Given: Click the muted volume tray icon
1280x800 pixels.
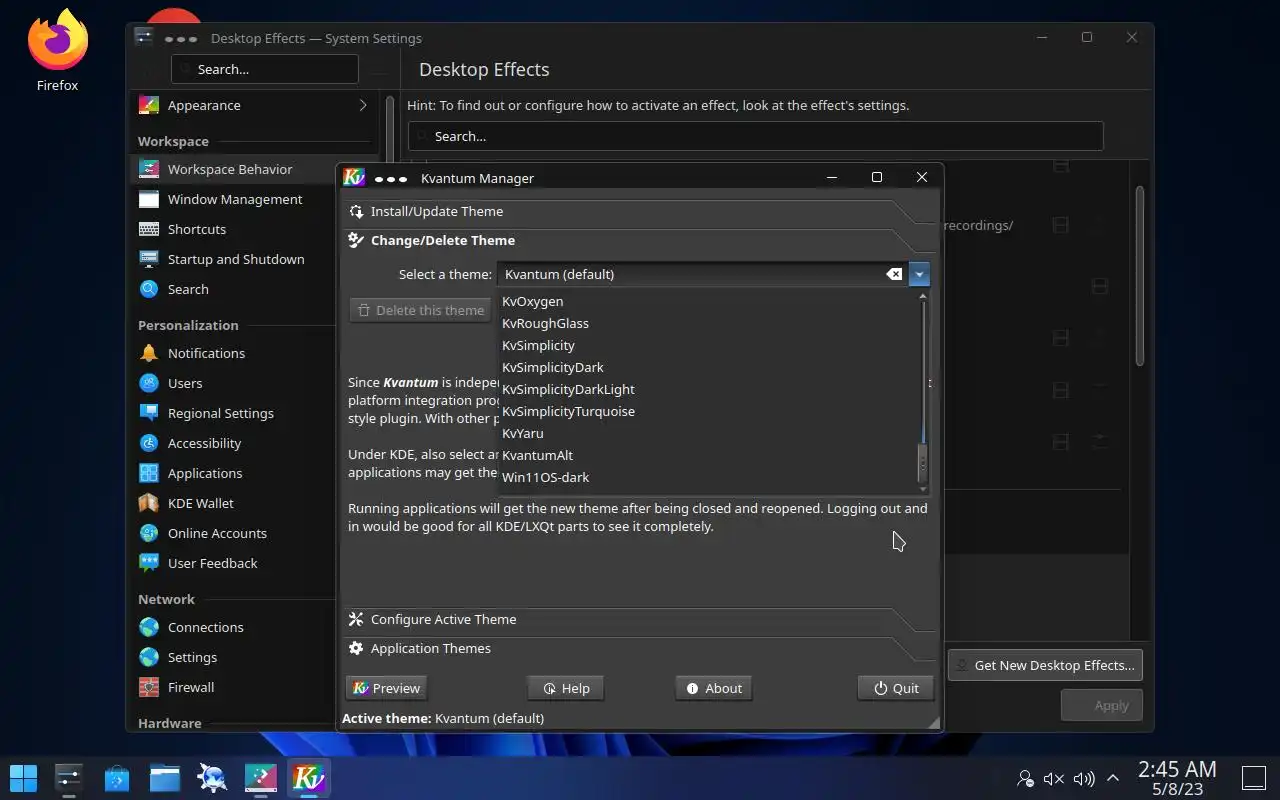Looking at the screenshot, I should click(1054, 778).
